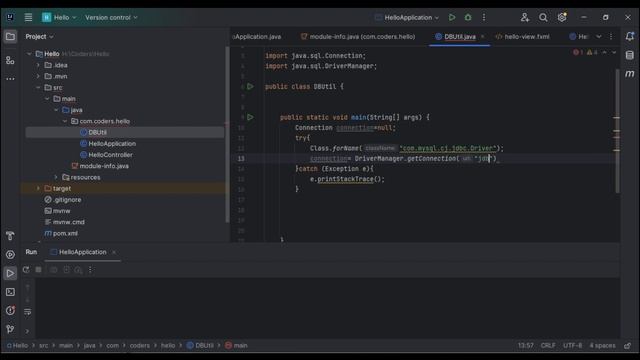Screen dimensions: 640x360
Task: Open the Notifications bell icon
Action: [x=630, y=36]
